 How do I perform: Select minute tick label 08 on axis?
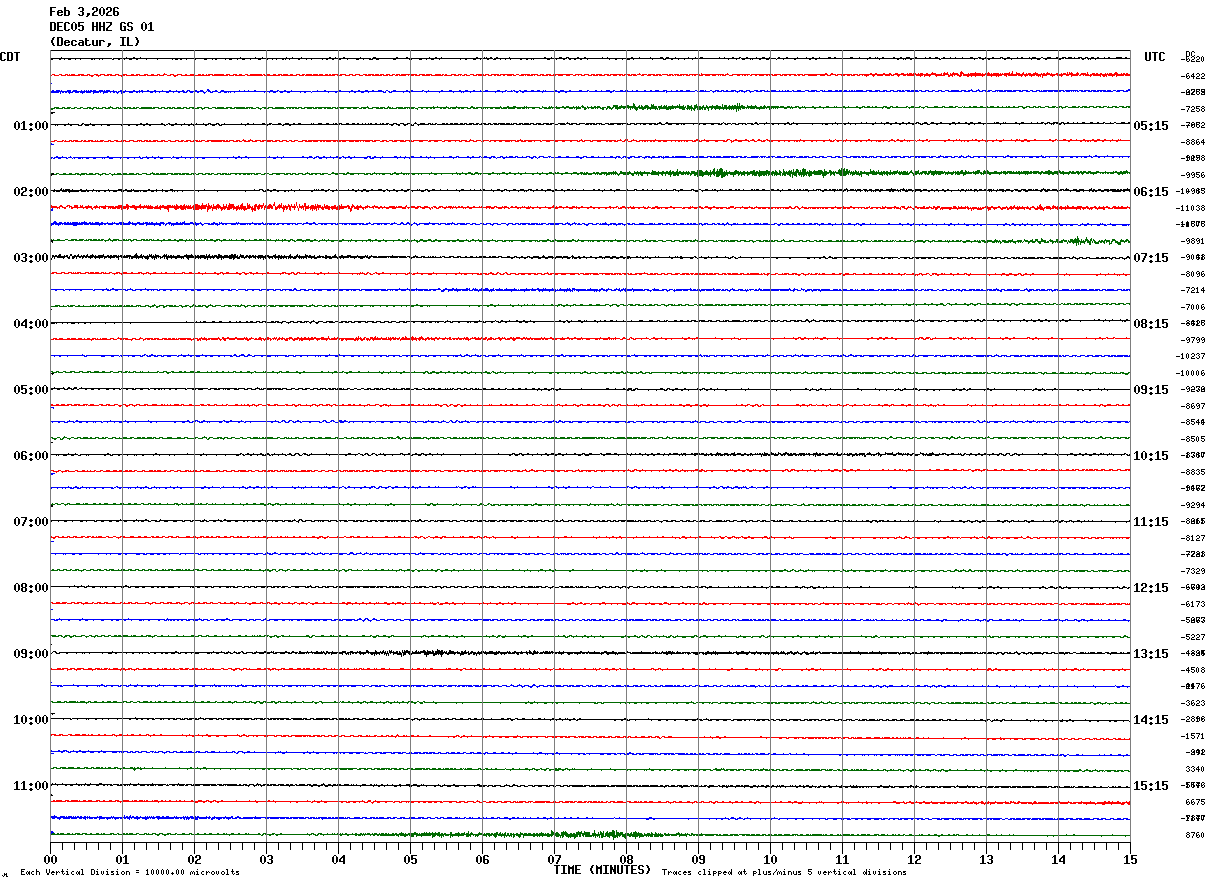(626, 859)
